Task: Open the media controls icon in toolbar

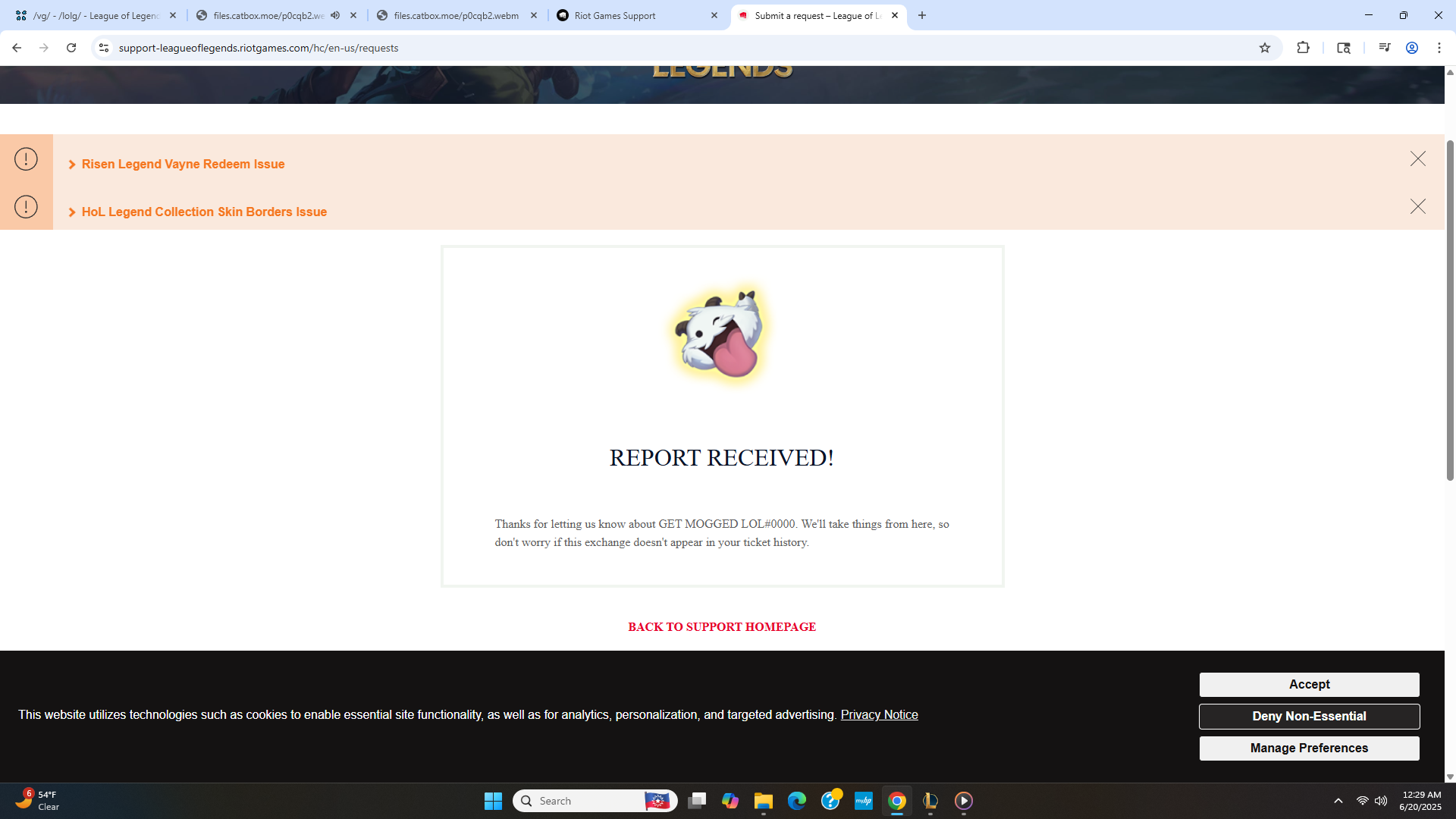Action: 1384,48
